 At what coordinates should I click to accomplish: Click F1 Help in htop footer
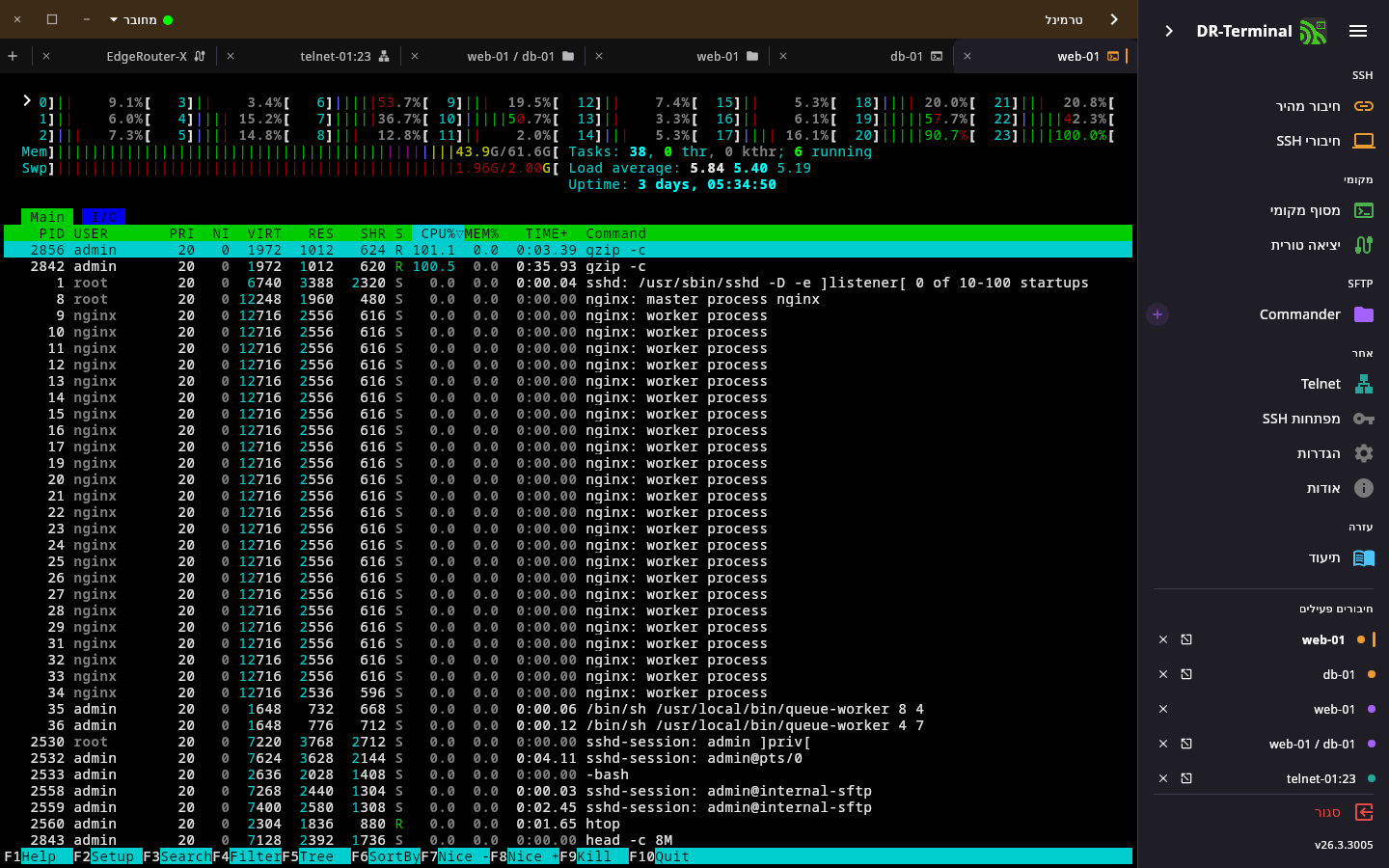point(30,856)
